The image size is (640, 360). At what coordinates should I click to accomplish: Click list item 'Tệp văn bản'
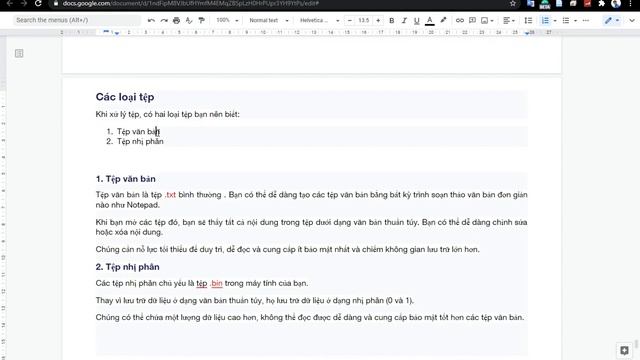[138, 131]
